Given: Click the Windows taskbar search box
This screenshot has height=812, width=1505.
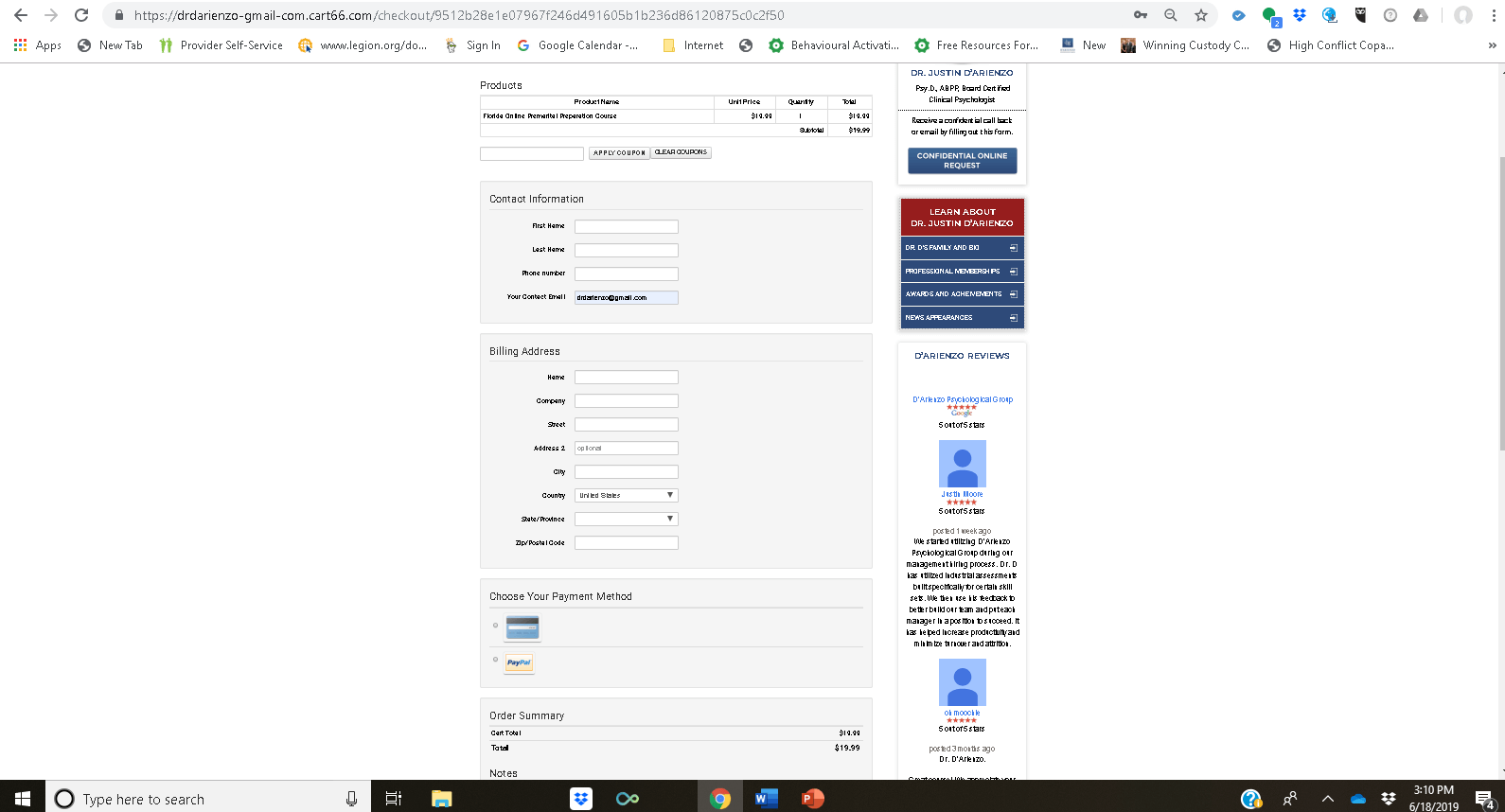Looking at the screenshot, I should coord(207,799).
